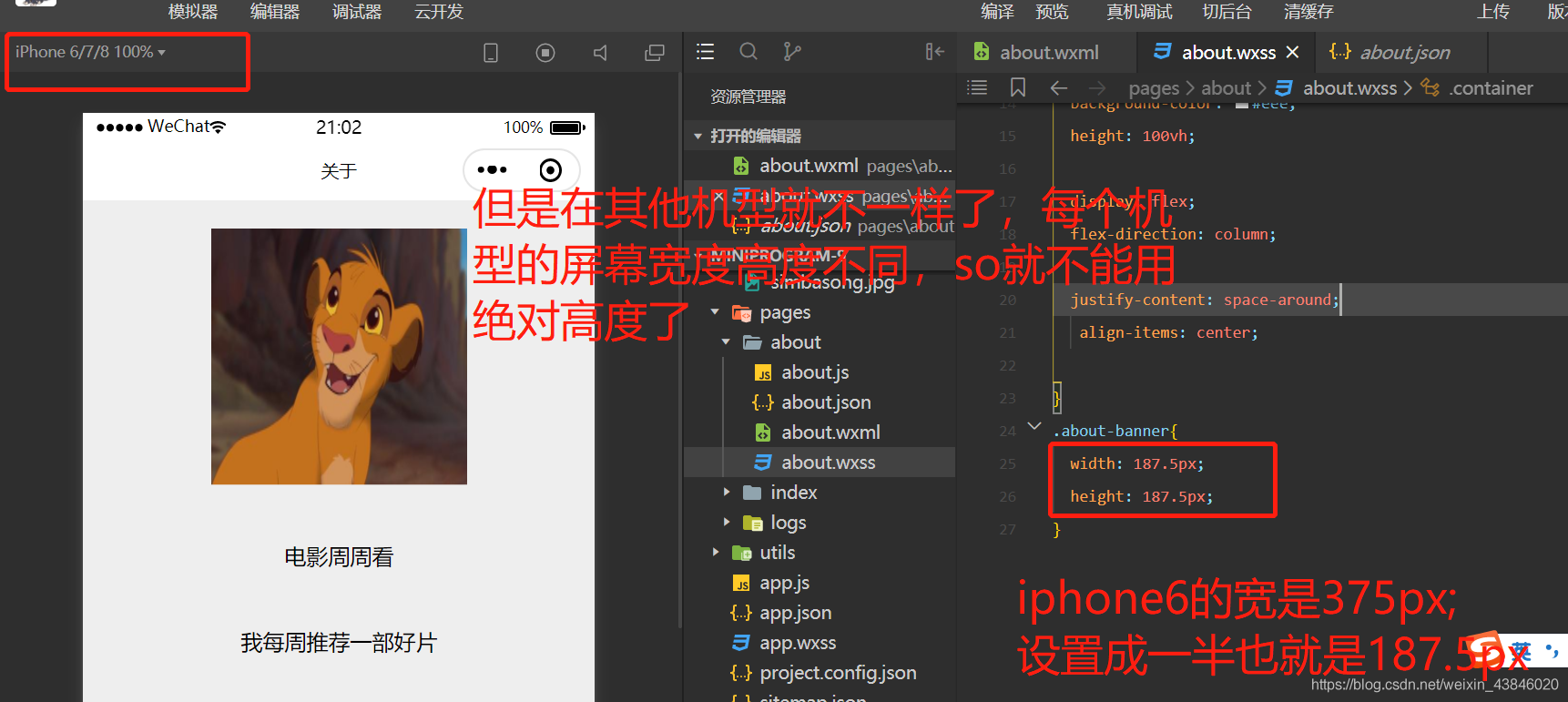
Task: Click the 上传 toolbar button
Action: [1493, 12]
